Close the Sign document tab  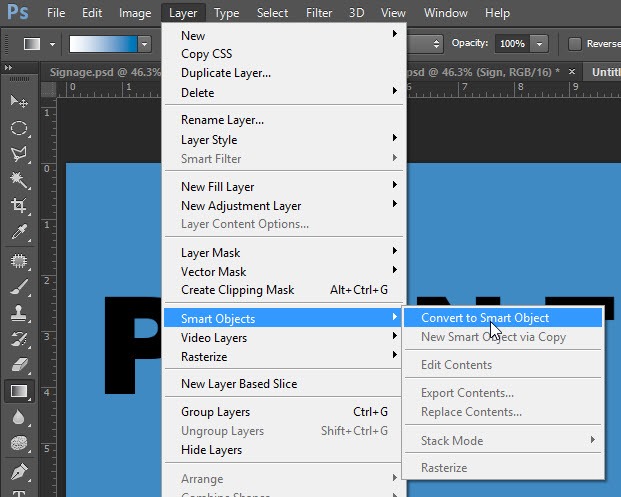(571, 72)
